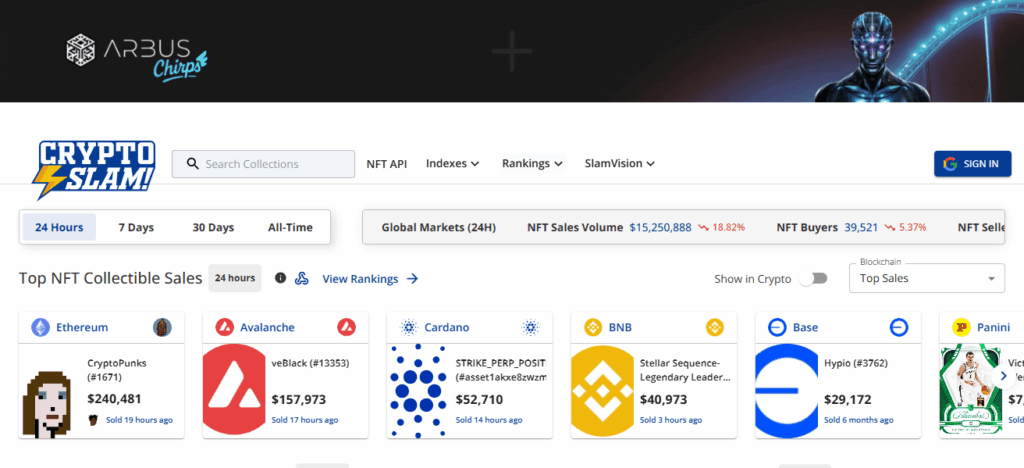
Task: Select the All-Time tab
Action: click(290, 227)
